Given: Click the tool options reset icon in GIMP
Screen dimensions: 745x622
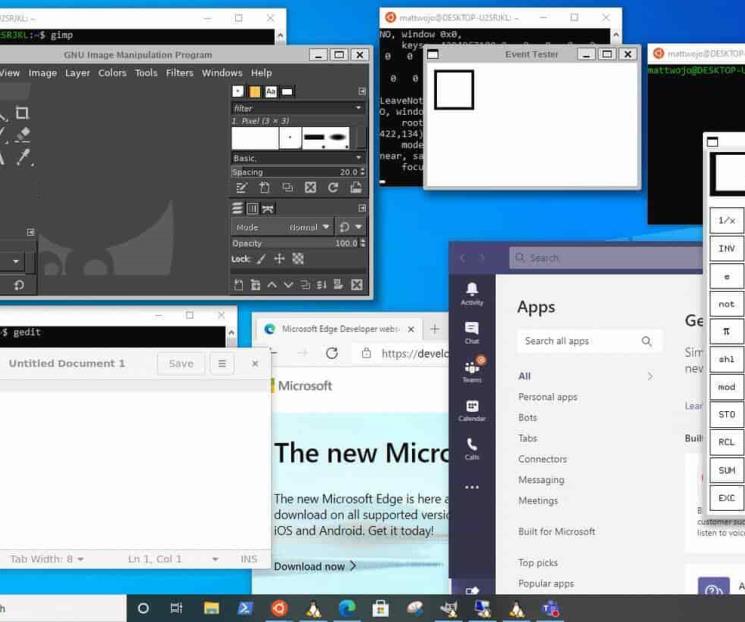Looking at the screenshot, I should [19, 285].
